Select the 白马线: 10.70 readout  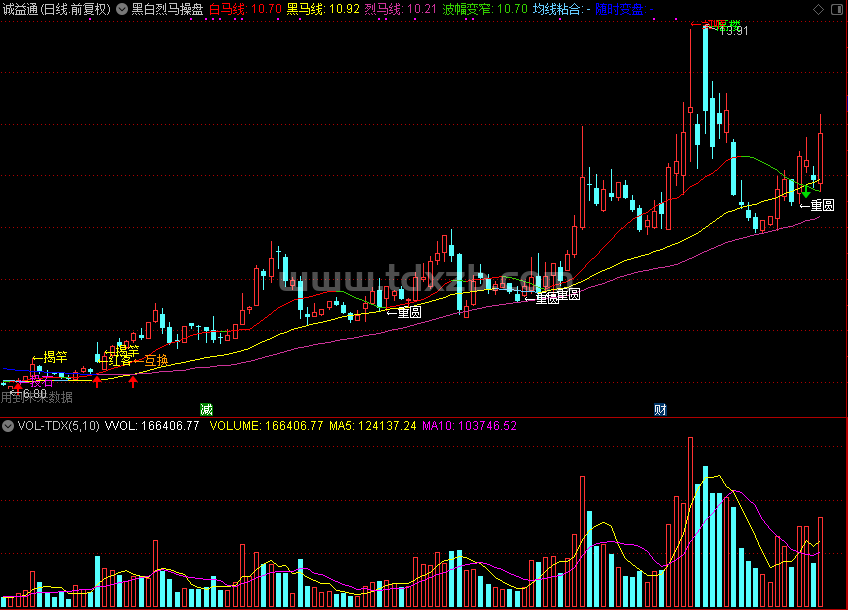(x=246, y=9)
